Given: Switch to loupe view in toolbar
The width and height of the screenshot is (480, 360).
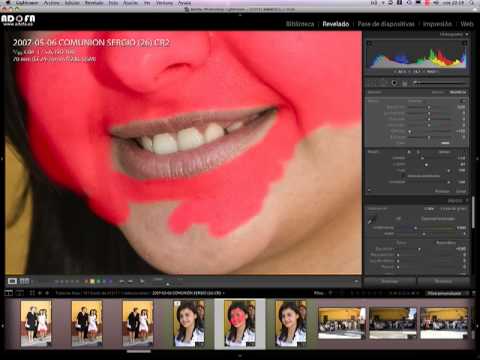Looking at the screenshot, I should click(x=12, y=281).
